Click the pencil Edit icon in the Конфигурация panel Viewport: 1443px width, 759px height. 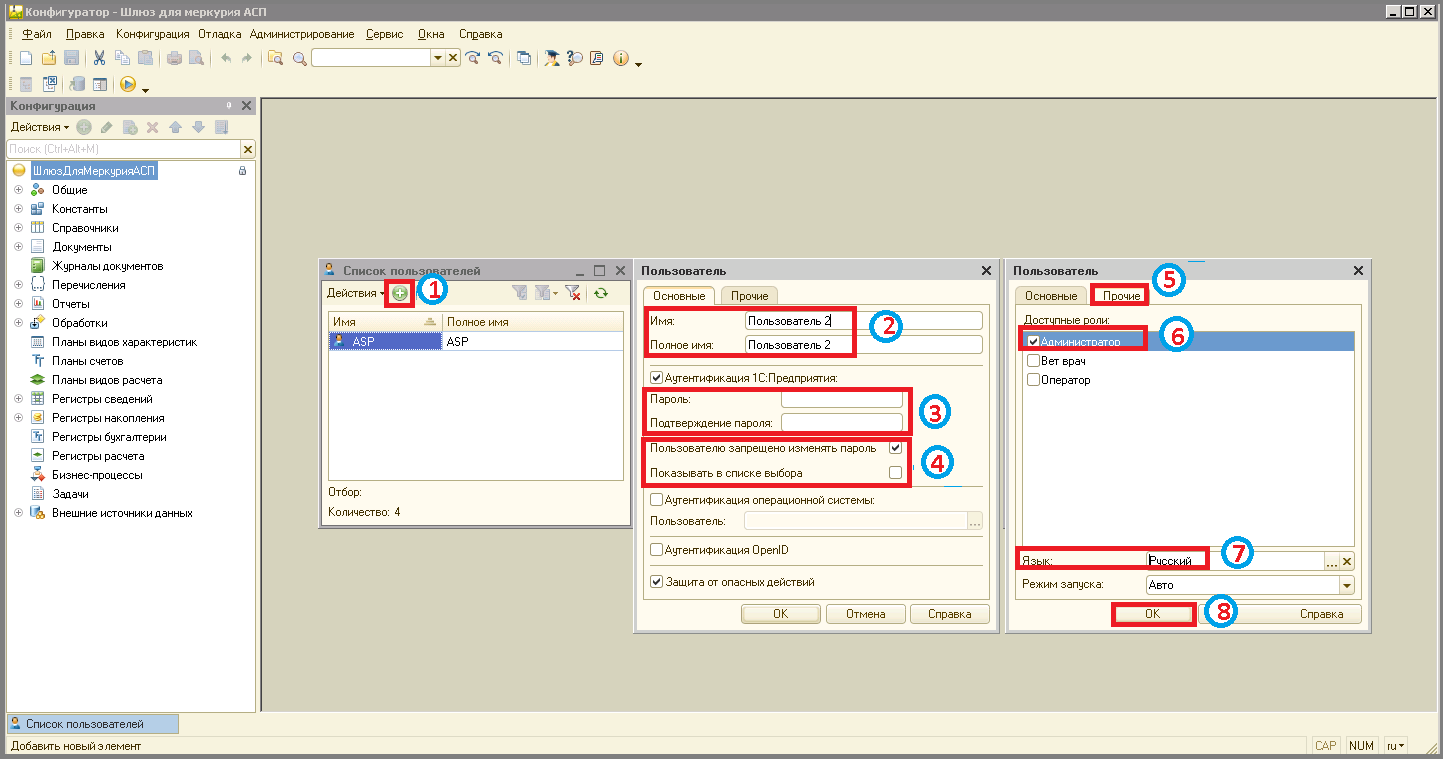tap(106, 127)
